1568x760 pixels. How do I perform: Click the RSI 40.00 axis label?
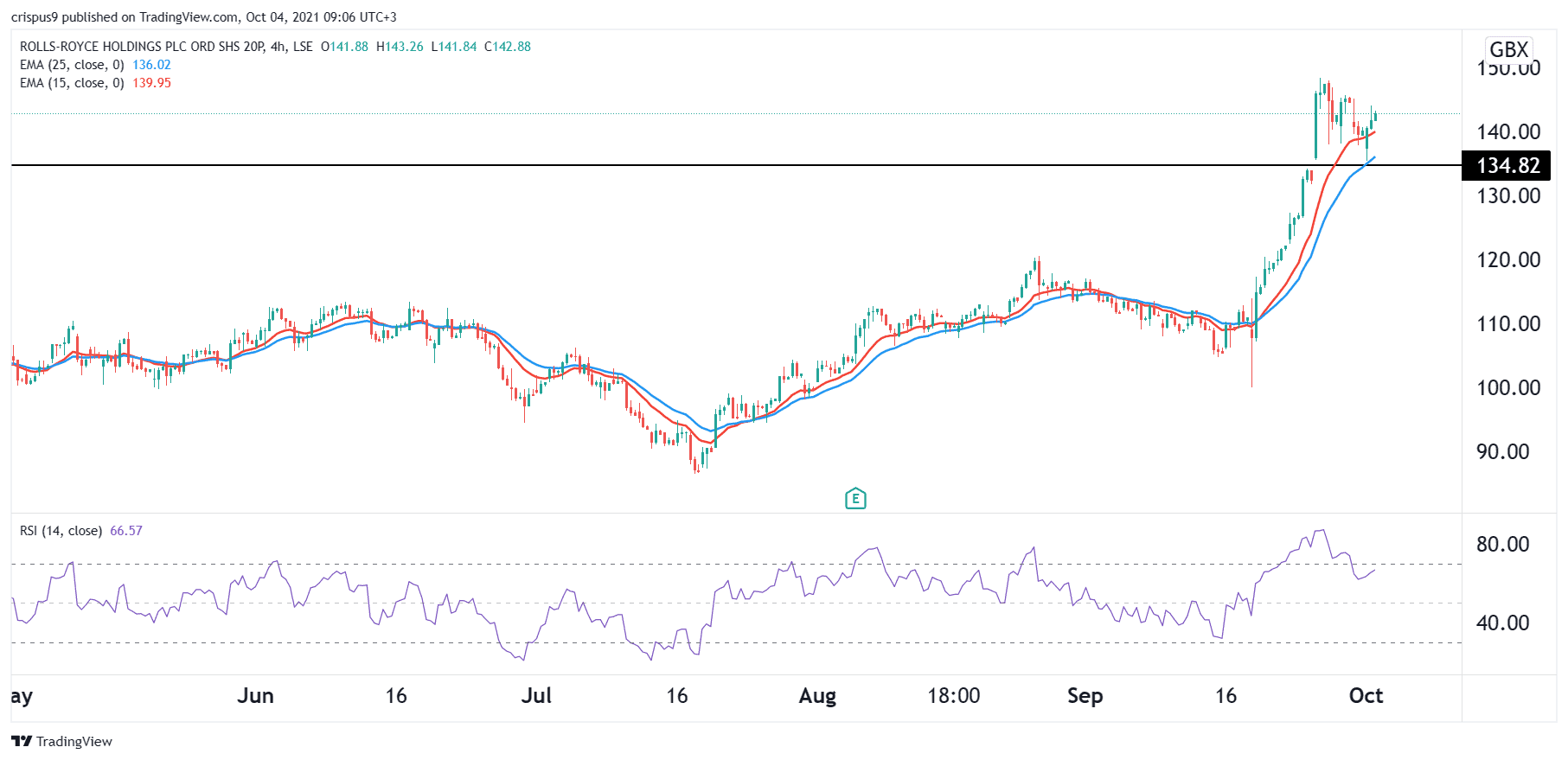coord(1503,623)
